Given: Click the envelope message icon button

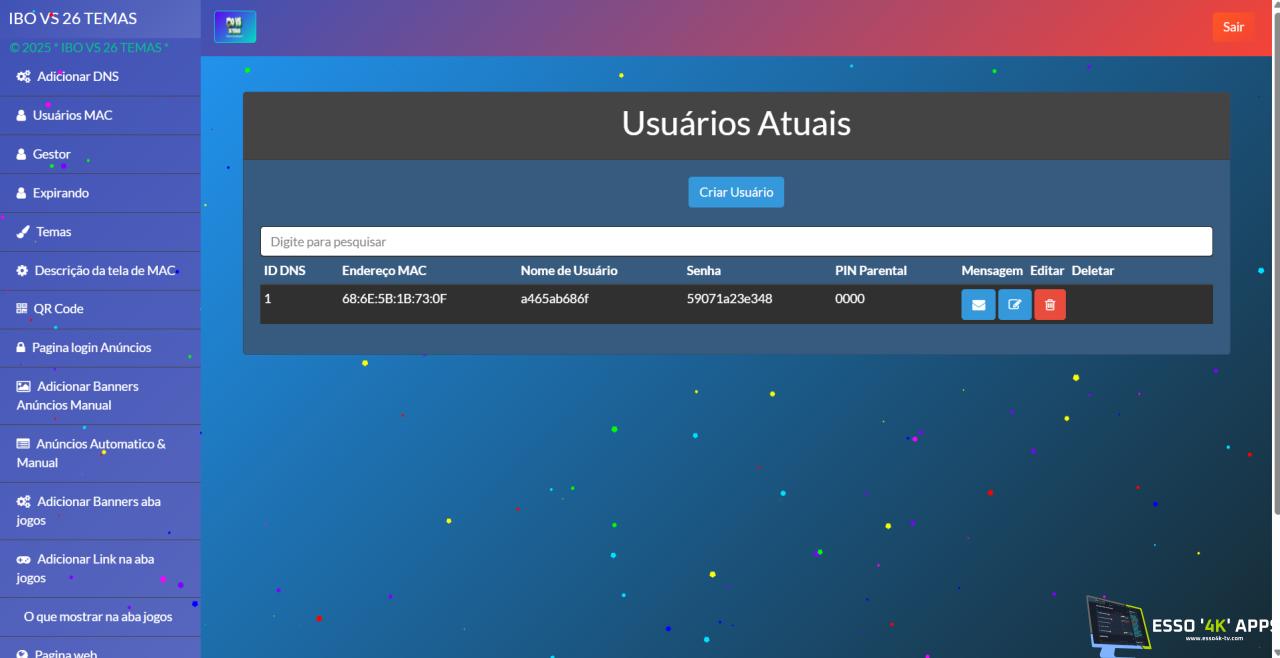Looking at the screenshot, I should [978, 305].
